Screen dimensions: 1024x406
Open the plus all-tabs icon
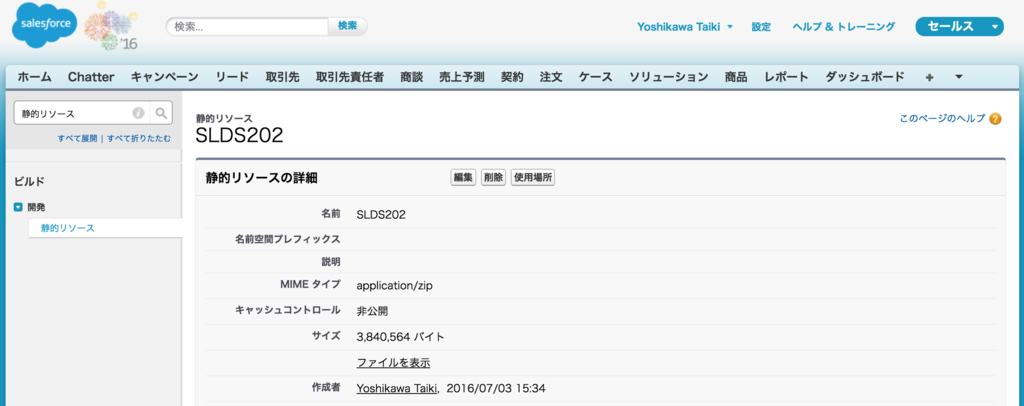[929, 77]
